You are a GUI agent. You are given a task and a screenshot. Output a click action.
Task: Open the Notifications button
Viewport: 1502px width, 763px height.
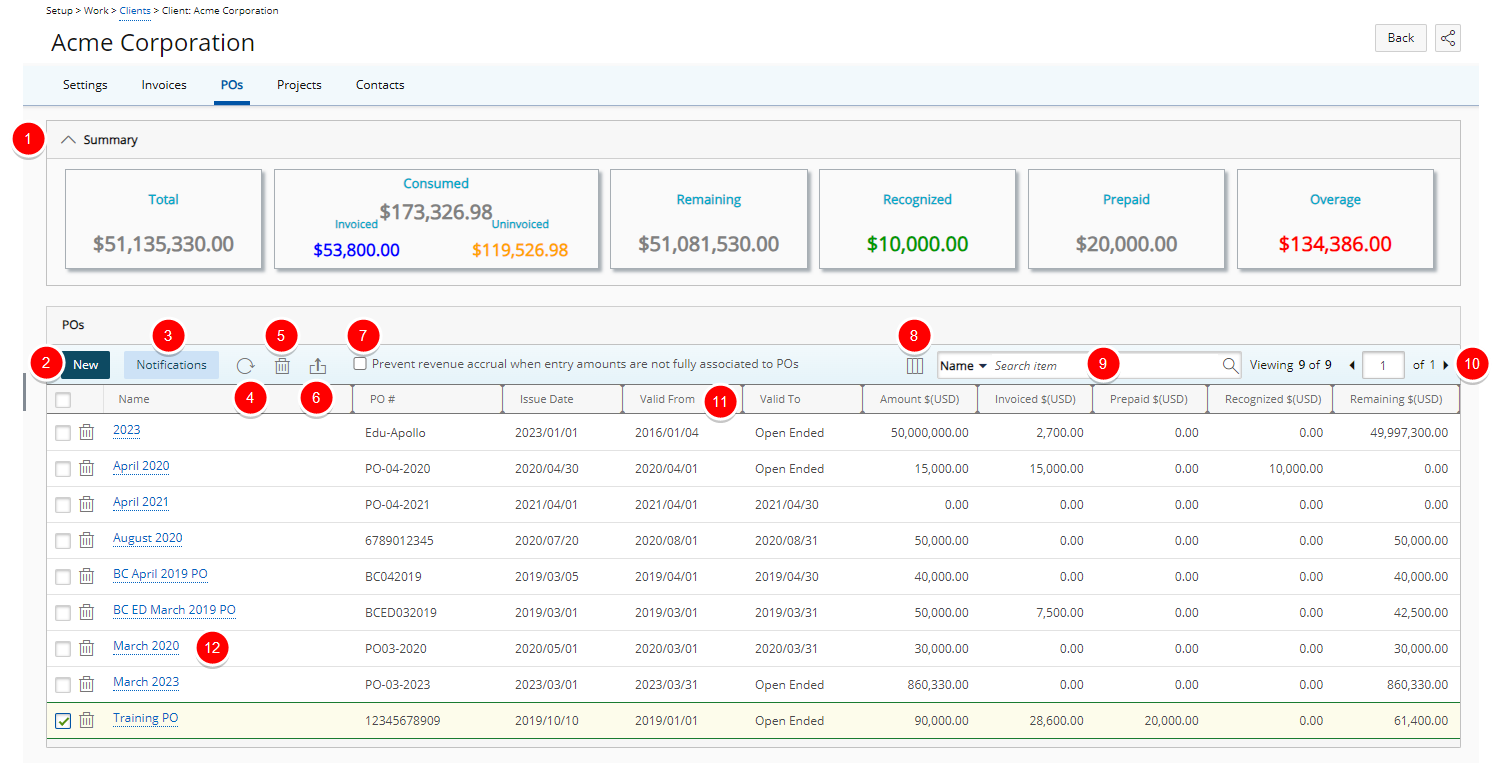(x=171, y=365)
